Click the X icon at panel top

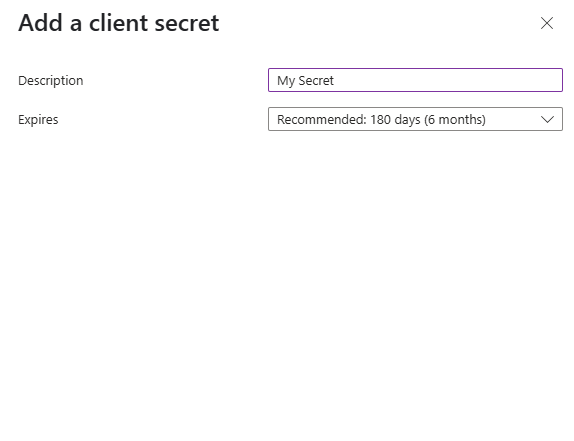click(x=547, y=23)
